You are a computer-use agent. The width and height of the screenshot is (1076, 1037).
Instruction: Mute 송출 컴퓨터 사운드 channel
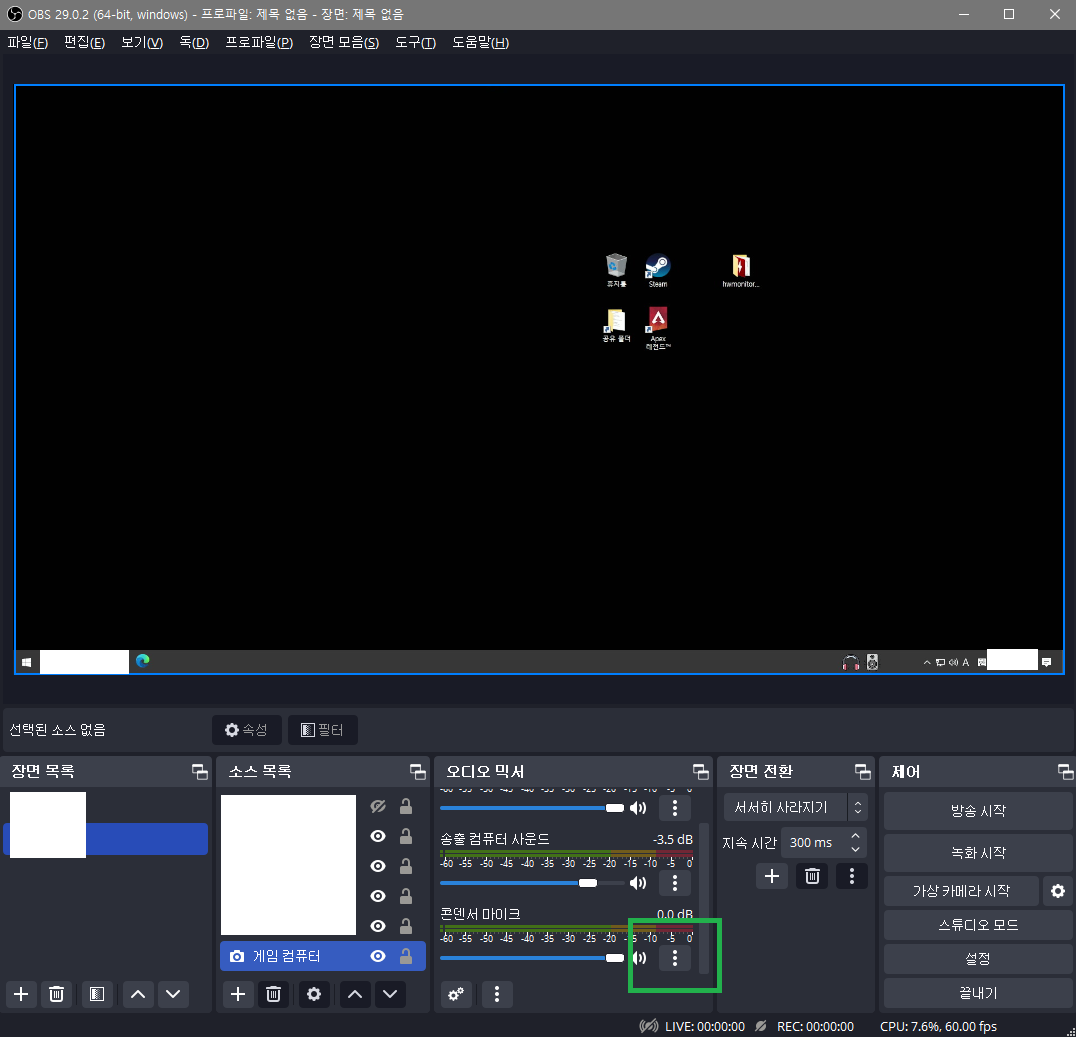pos(638,883)
